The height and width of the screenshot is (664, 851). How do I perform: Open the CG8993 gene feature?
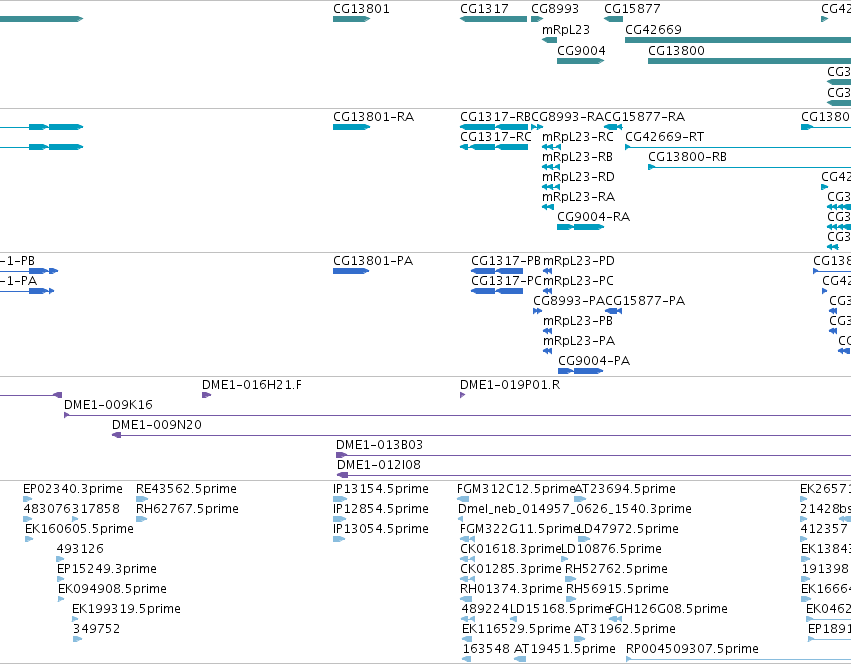(537, 19)
